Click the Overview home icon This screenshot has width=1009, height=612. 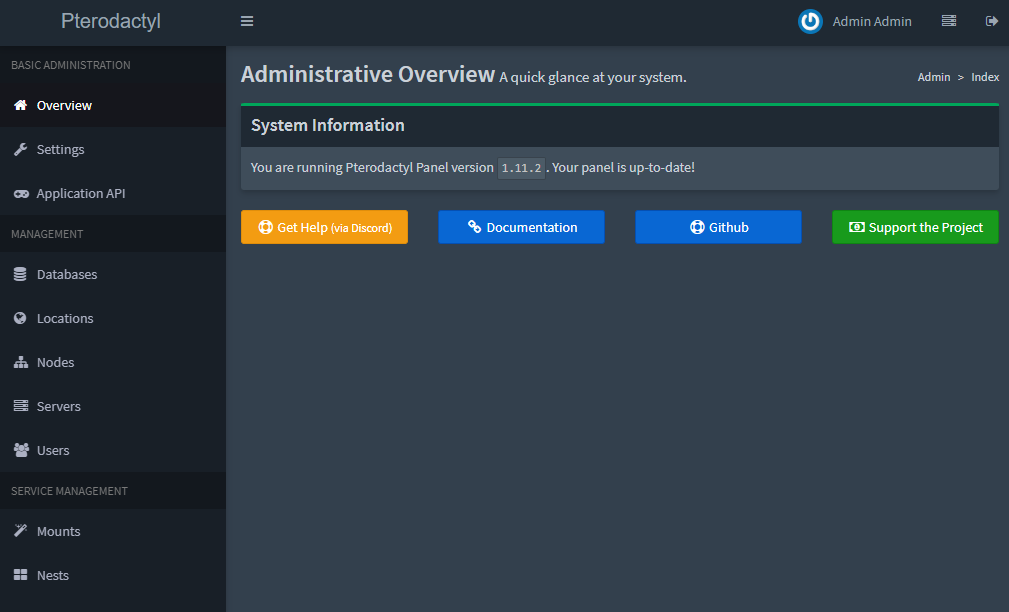click(21, 105)
